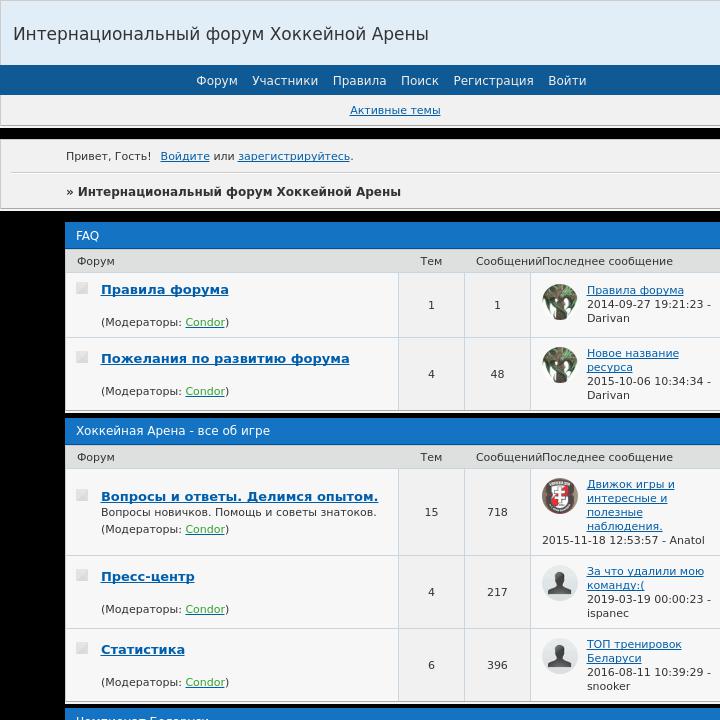Click snooker's default silhouette avatar
Screen dimensions: 720x720
(x=560, y=656)
